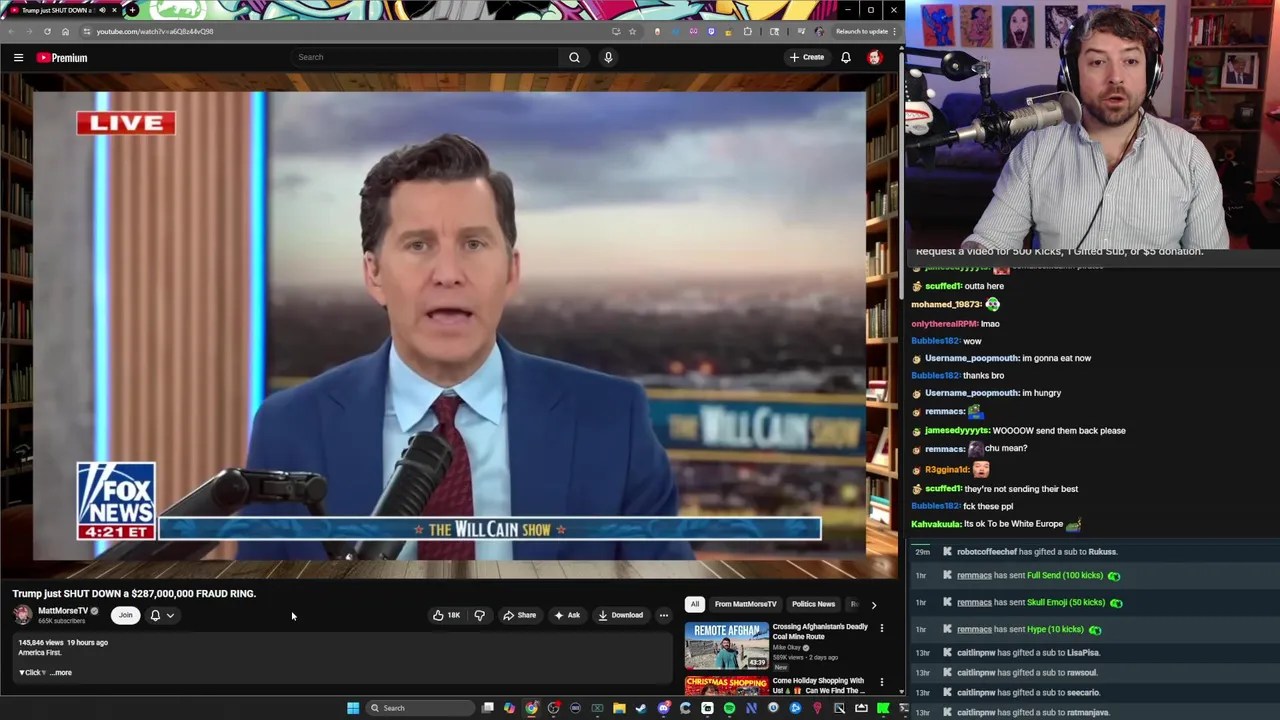This screenshot has width=1280, height=720.
Task: Expand the notification bell dropdown for the channel
Action: click(162, 615)
